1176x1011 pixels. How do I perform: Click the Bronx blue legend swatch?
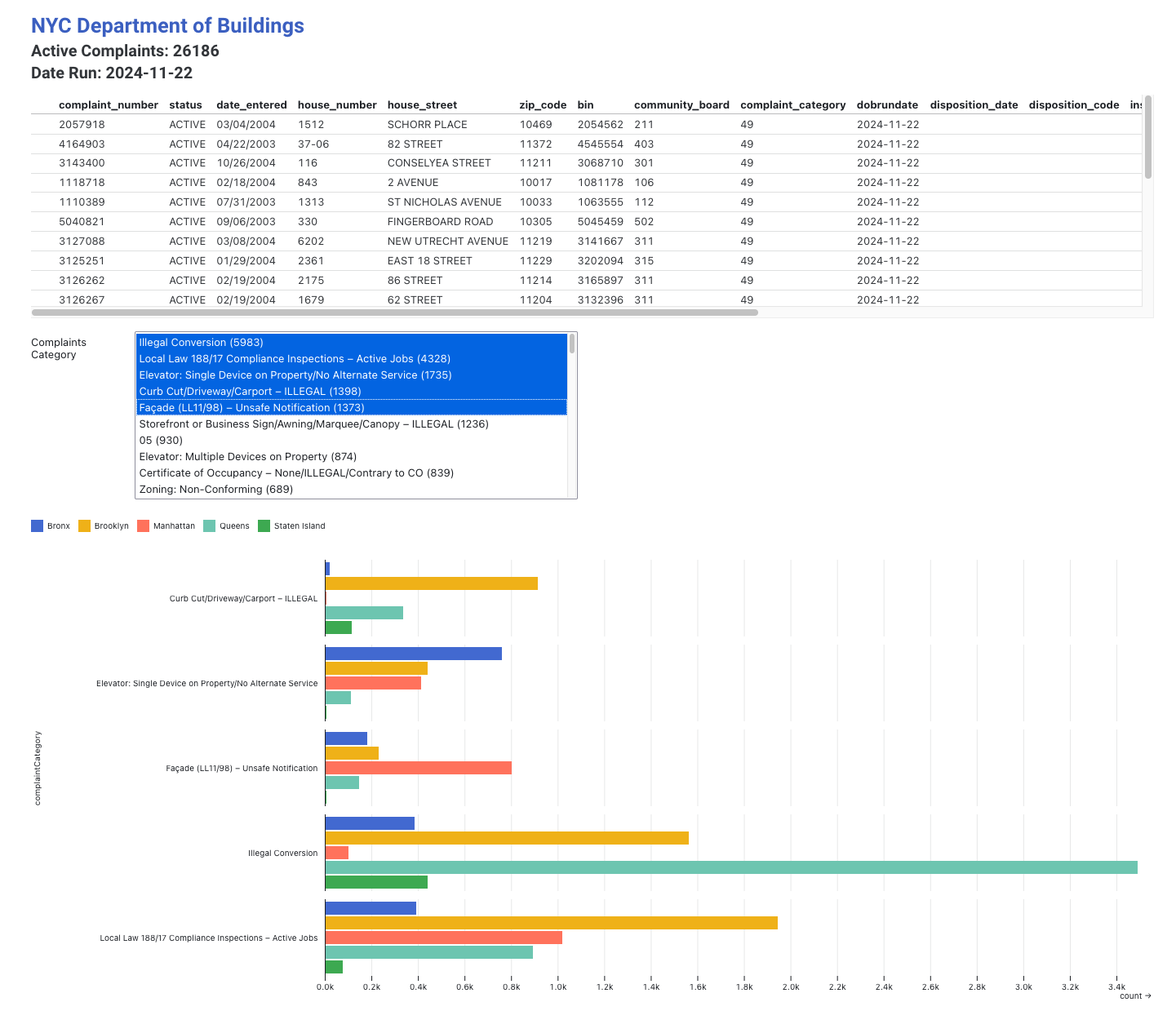coord(37,526)
